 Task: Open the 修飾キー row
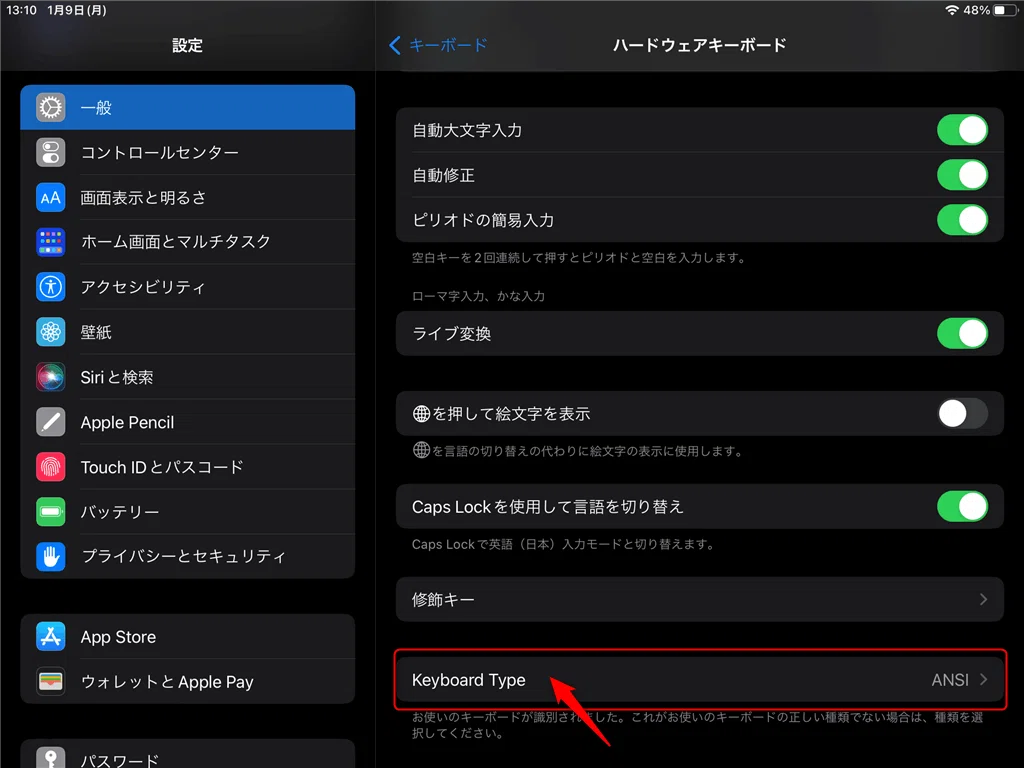tap(699, 600)
